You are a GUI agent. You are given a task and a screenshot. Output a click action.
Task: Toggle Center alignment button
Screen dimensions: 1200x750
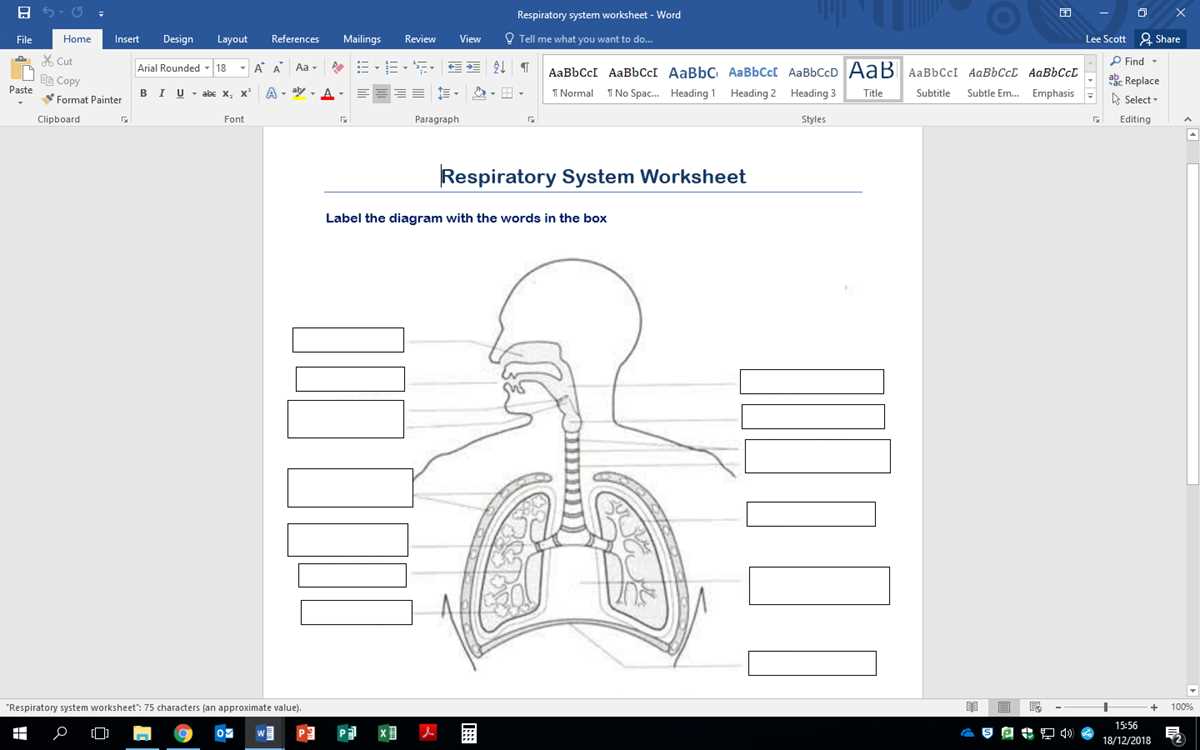pyautogui.click(x=382, y=93)
